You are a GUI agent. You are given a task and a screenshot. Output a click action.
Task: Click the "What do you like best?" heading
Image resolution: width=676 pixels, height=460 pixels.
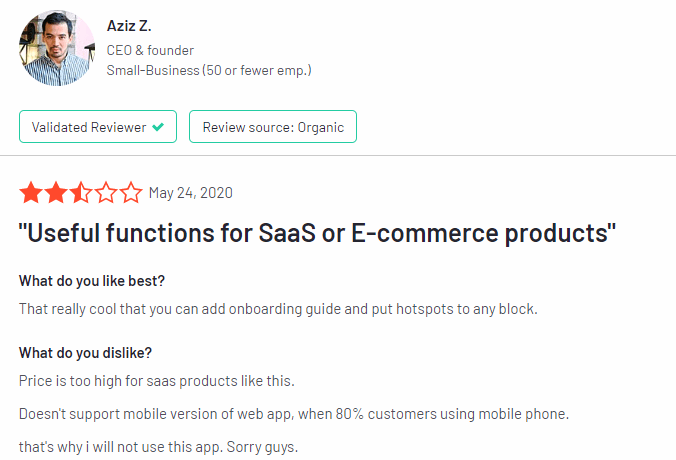tap(91, 281)
